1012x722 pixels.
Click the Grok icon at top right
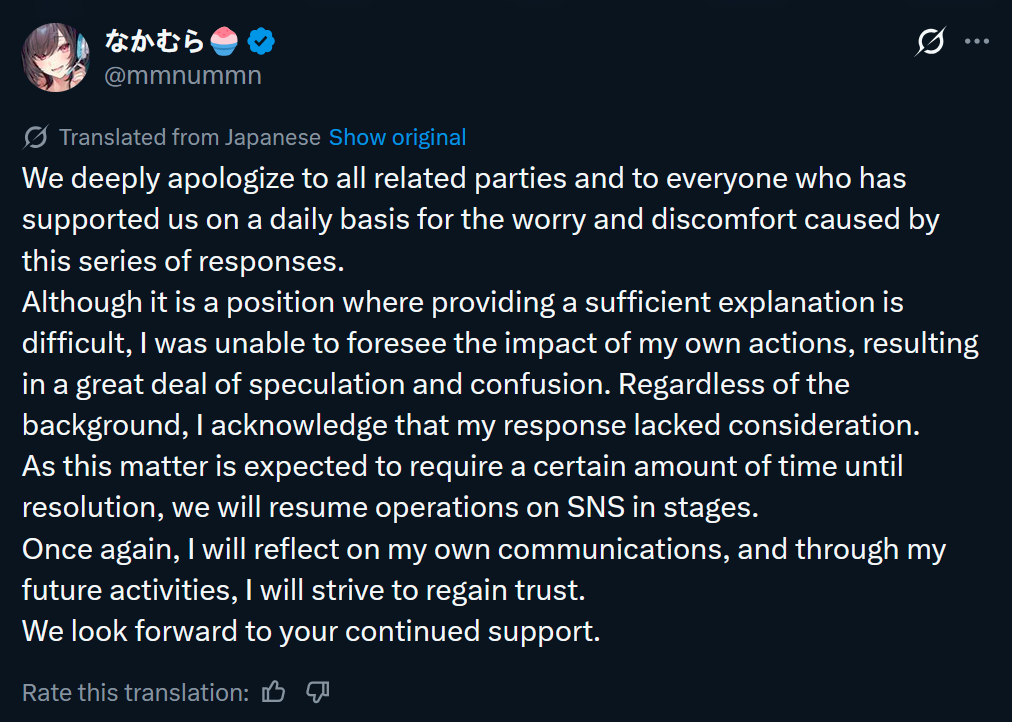click(x=930, y=42)
